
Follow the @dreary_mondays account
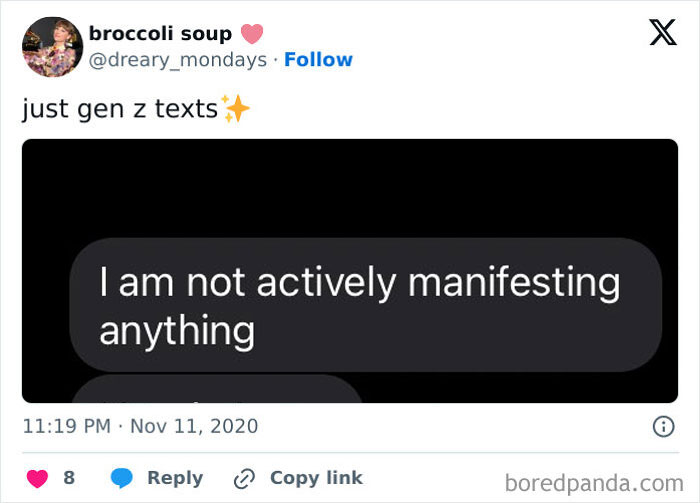pos(318,60)
